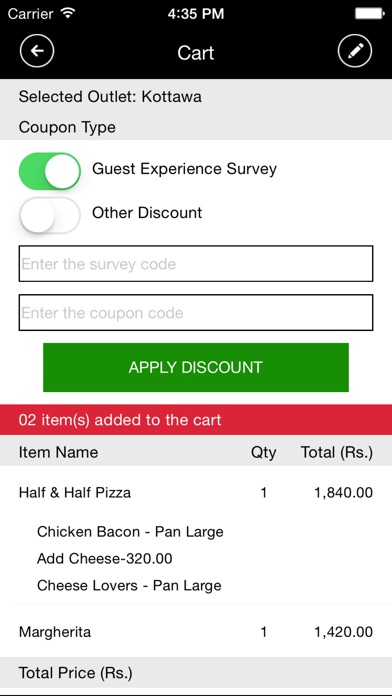Tap the 1,420.00 total amount
This screenshot has height=696, width=392.
pos(344,632)
